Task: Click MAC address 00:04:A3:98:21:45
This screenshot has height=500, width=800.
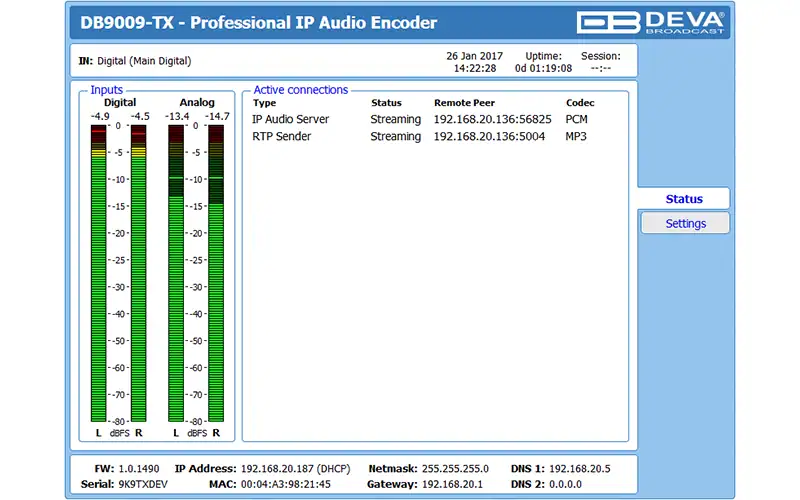Action: tap(286, 484)
